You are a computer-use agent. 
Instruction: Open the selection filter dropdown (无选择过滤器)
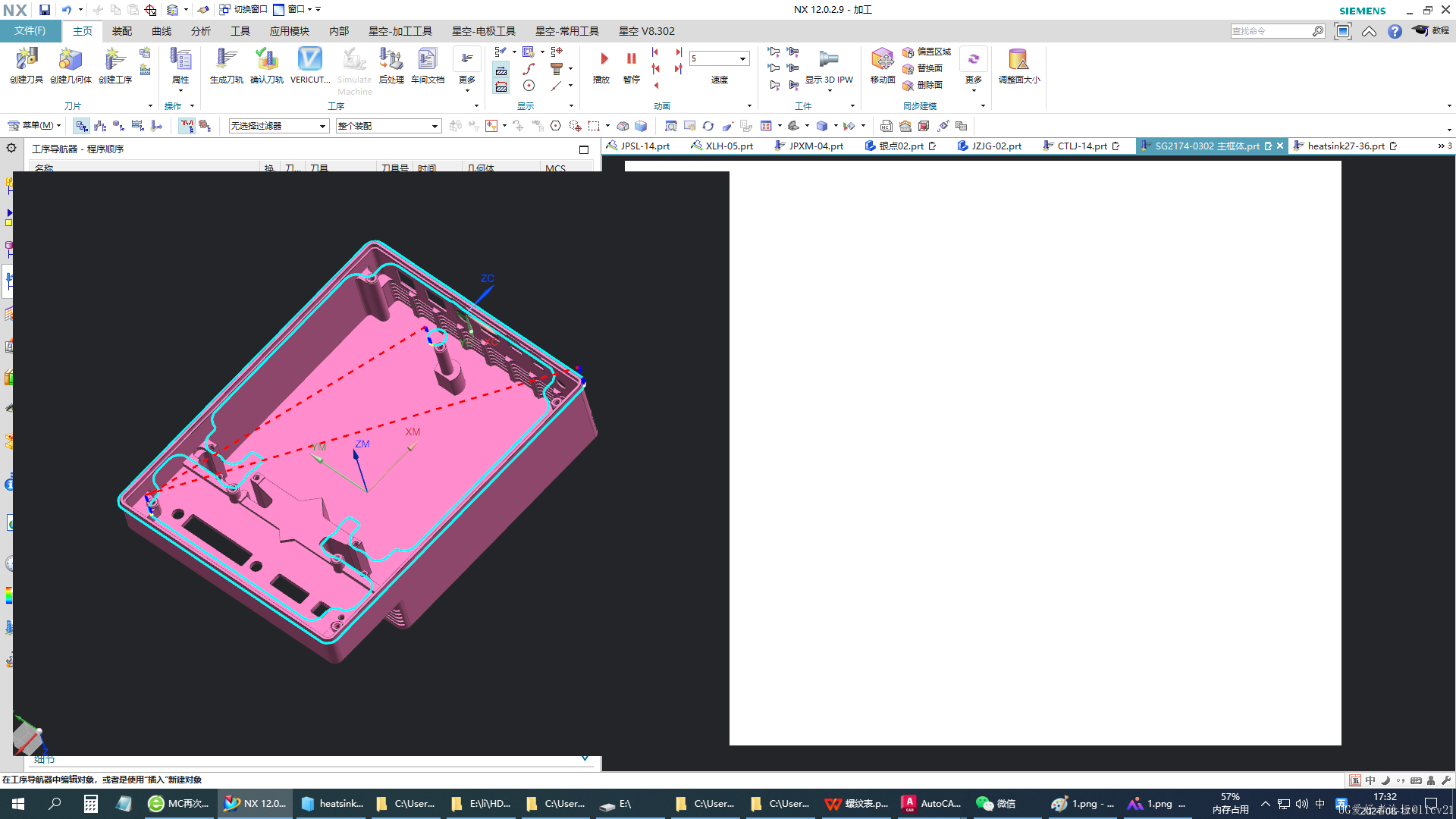point(278,126)
